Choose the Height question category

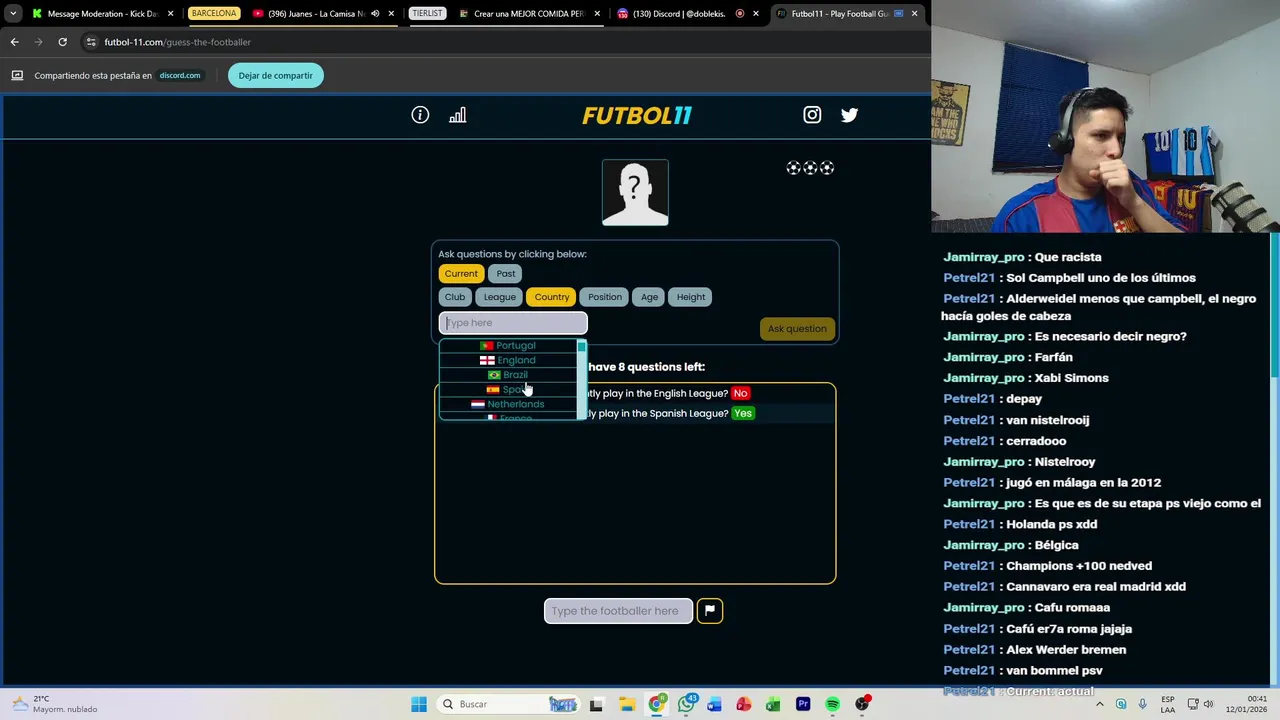[x=691, y=297]
